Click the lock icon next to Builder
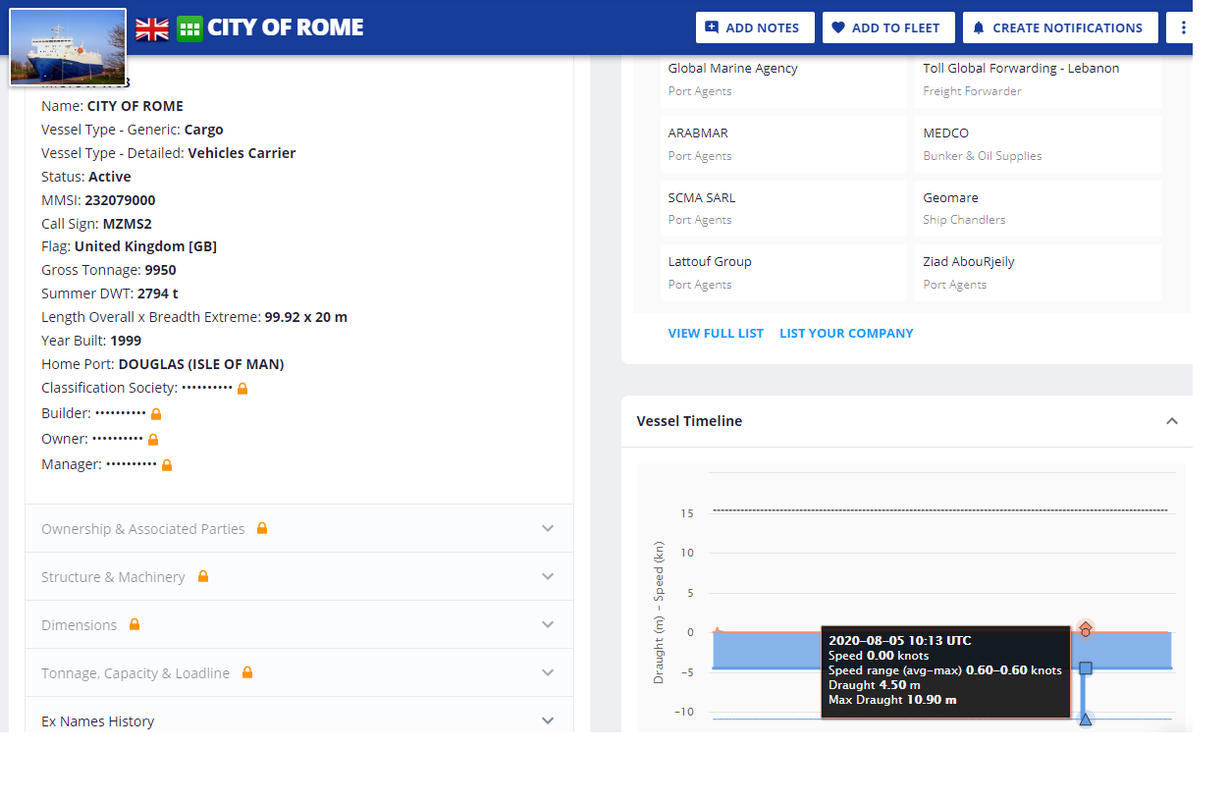The height and width of the screenshot is (800, 1231). point(156,413)
